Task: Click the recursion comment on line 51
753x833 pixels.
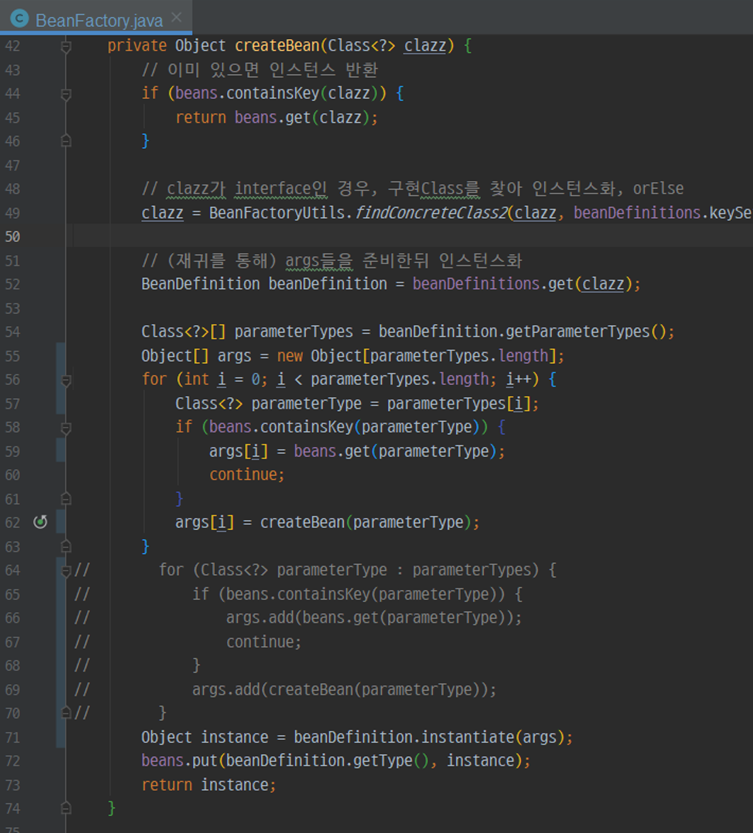Action: point(332,260)
